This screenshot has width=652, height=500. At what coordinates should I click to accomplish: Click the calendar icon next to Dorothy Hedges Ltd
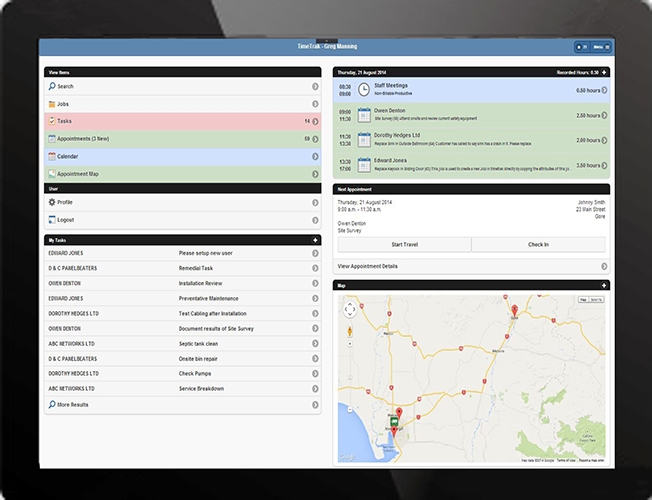364,140
